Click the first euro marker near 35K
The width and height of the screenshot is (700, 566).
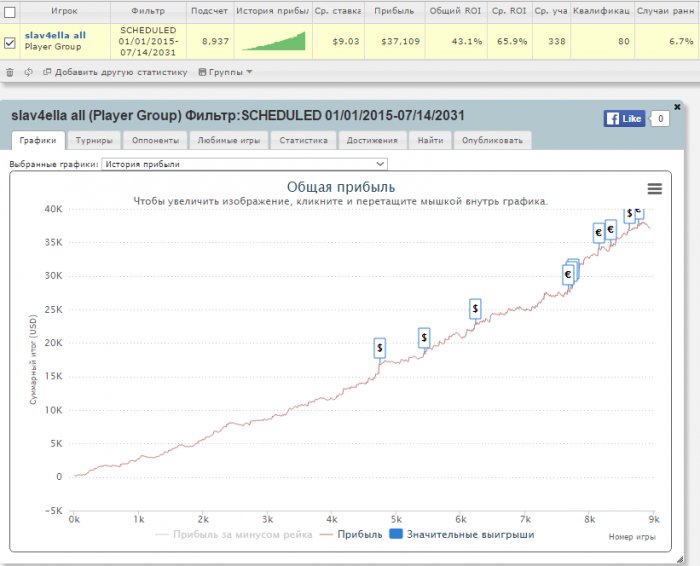(599, 233)
